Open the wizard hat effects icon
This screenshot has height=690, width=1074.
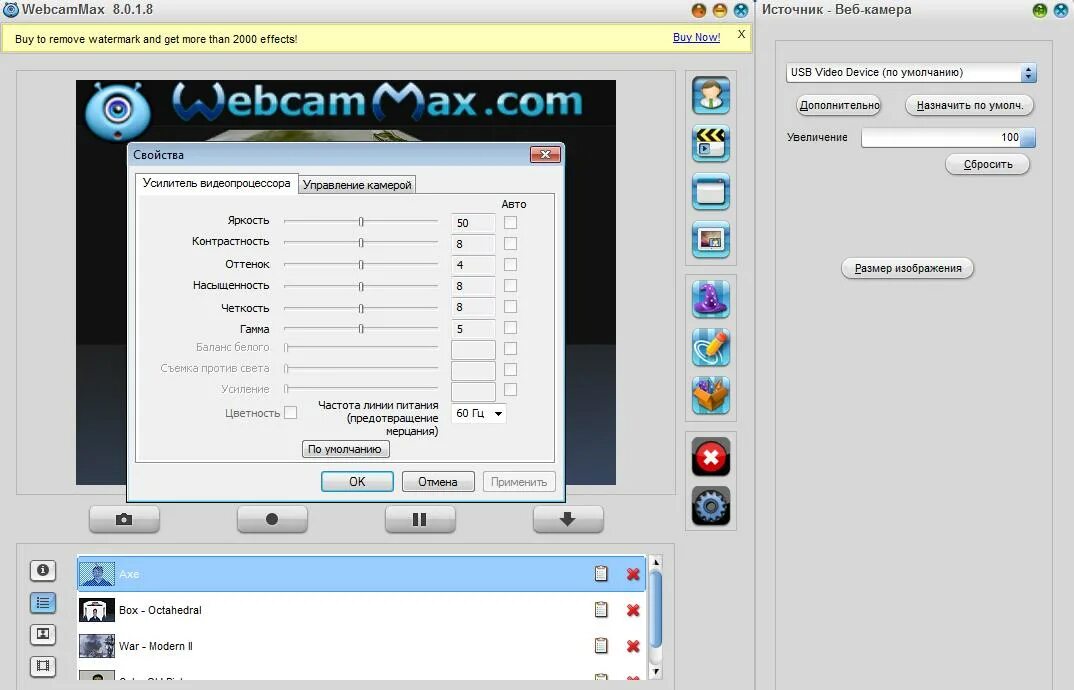(710, 299)
